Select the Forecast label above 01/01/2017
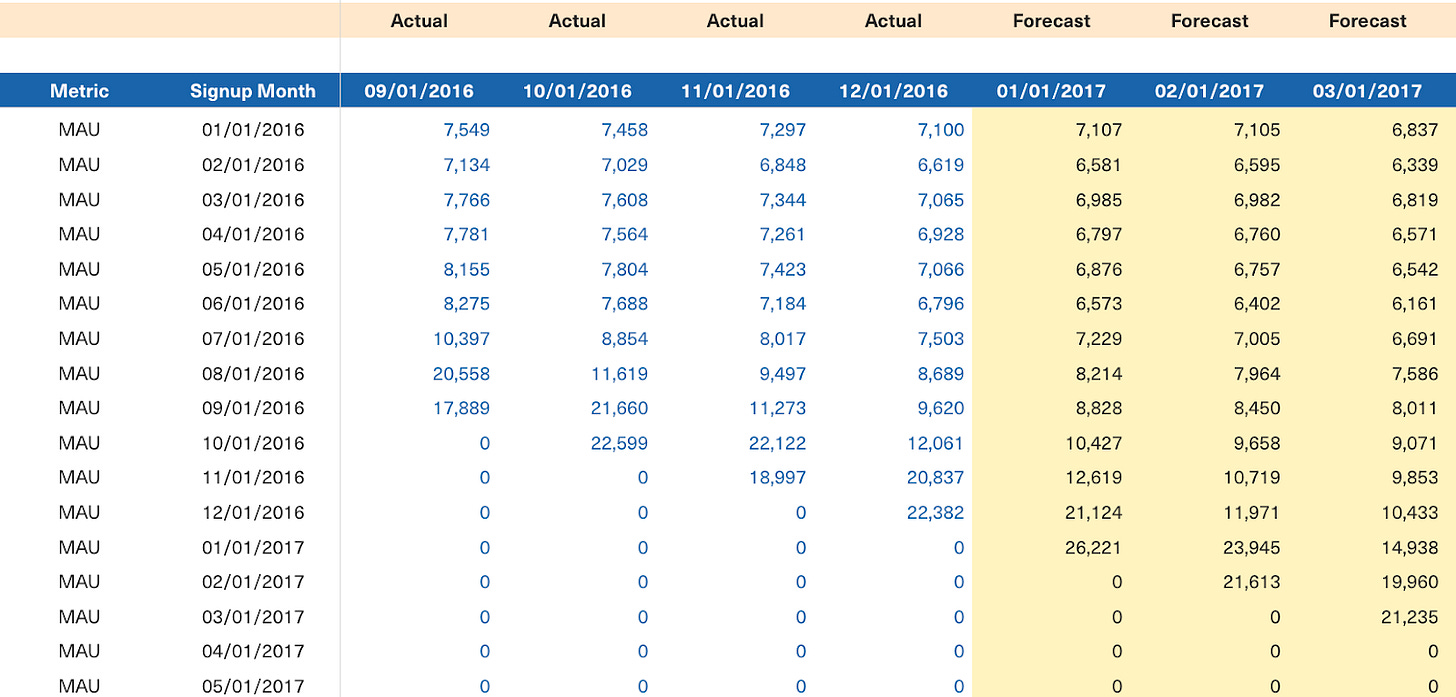This screenshot has height=697, width=1456. [1051, 21]
